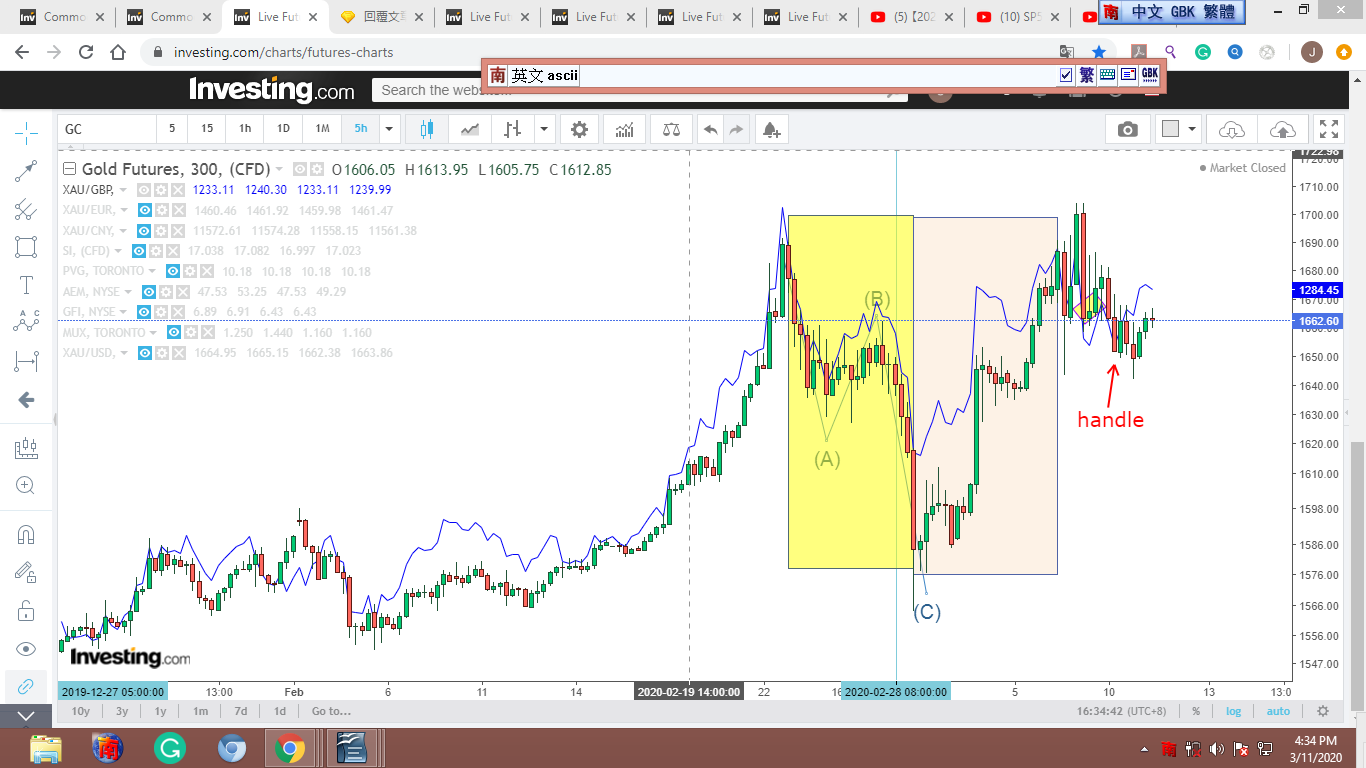The image size is (1366, 768).
Task: Toggle XAU/EUR series visibility
Action: (x=145, y=210)
